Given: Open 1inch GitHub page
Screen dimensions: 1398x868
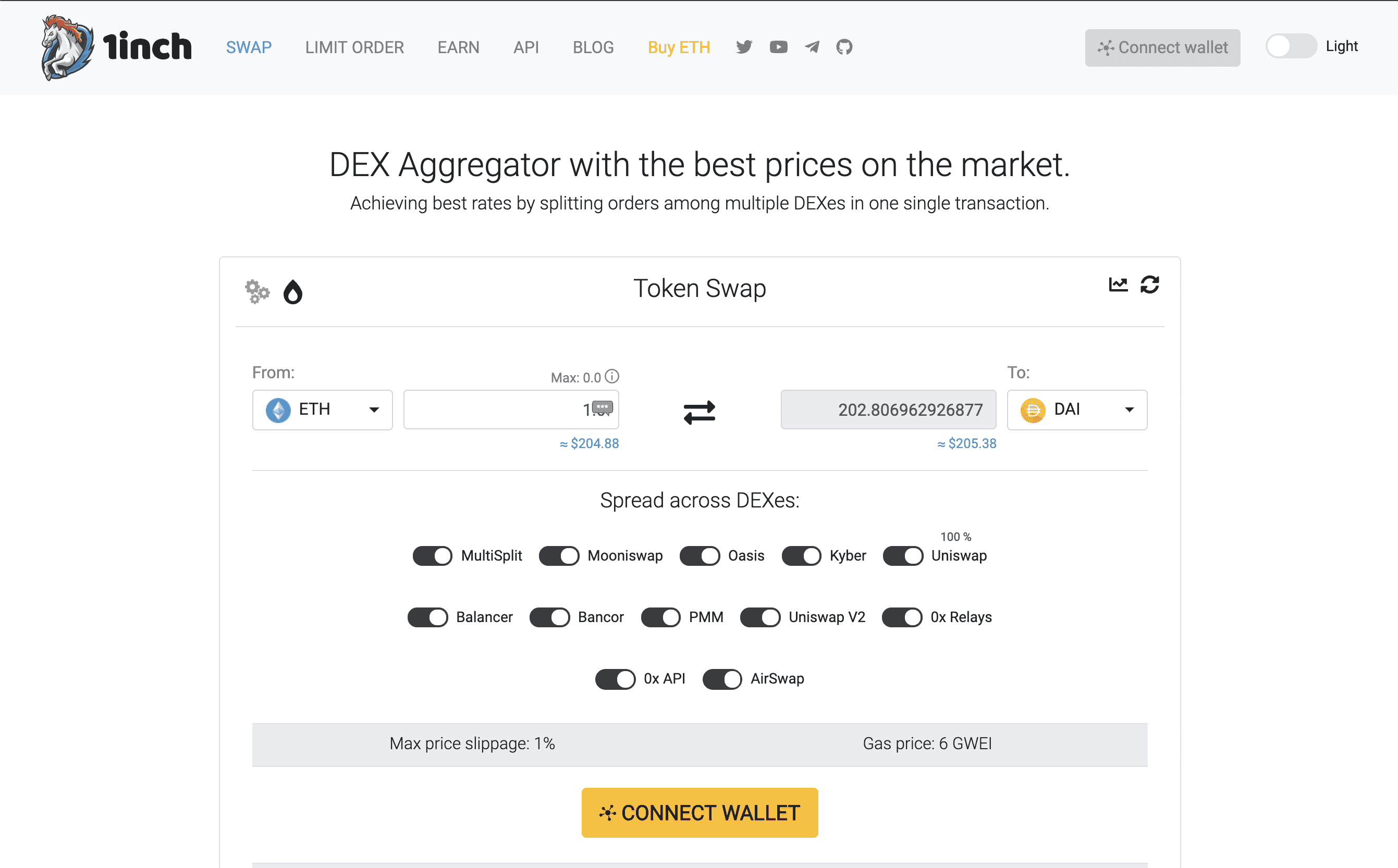Looking at the screenshot, I should pos(844,47).
